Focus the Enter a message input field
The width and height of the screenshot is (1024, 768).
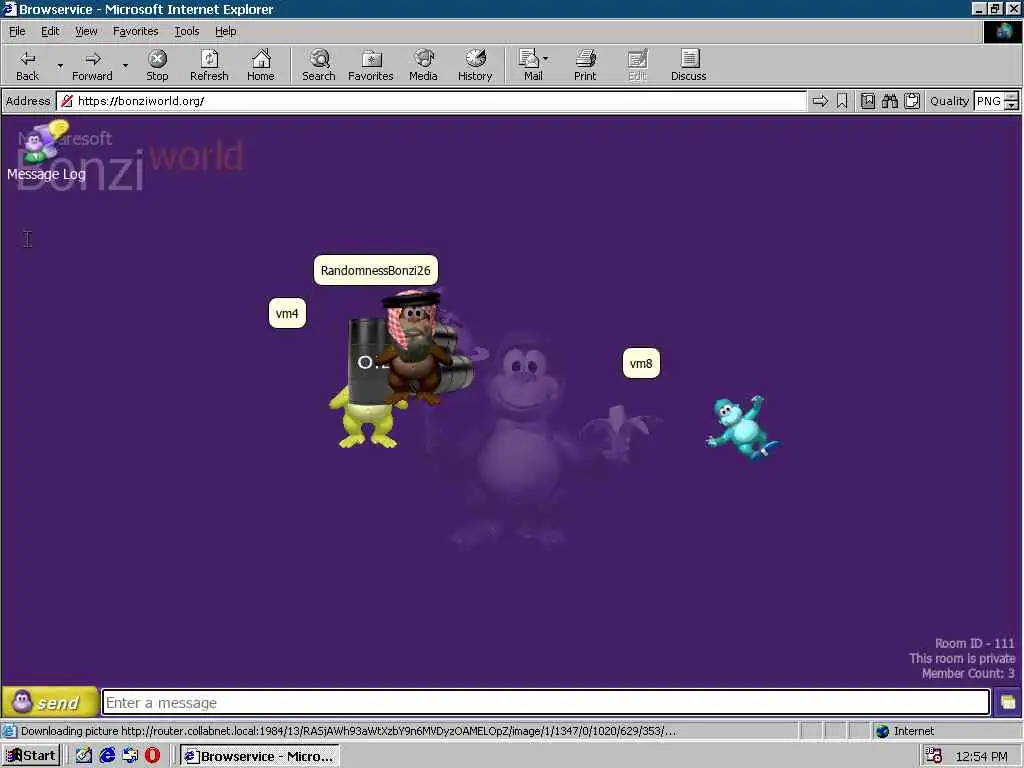[x=546, y=703]
